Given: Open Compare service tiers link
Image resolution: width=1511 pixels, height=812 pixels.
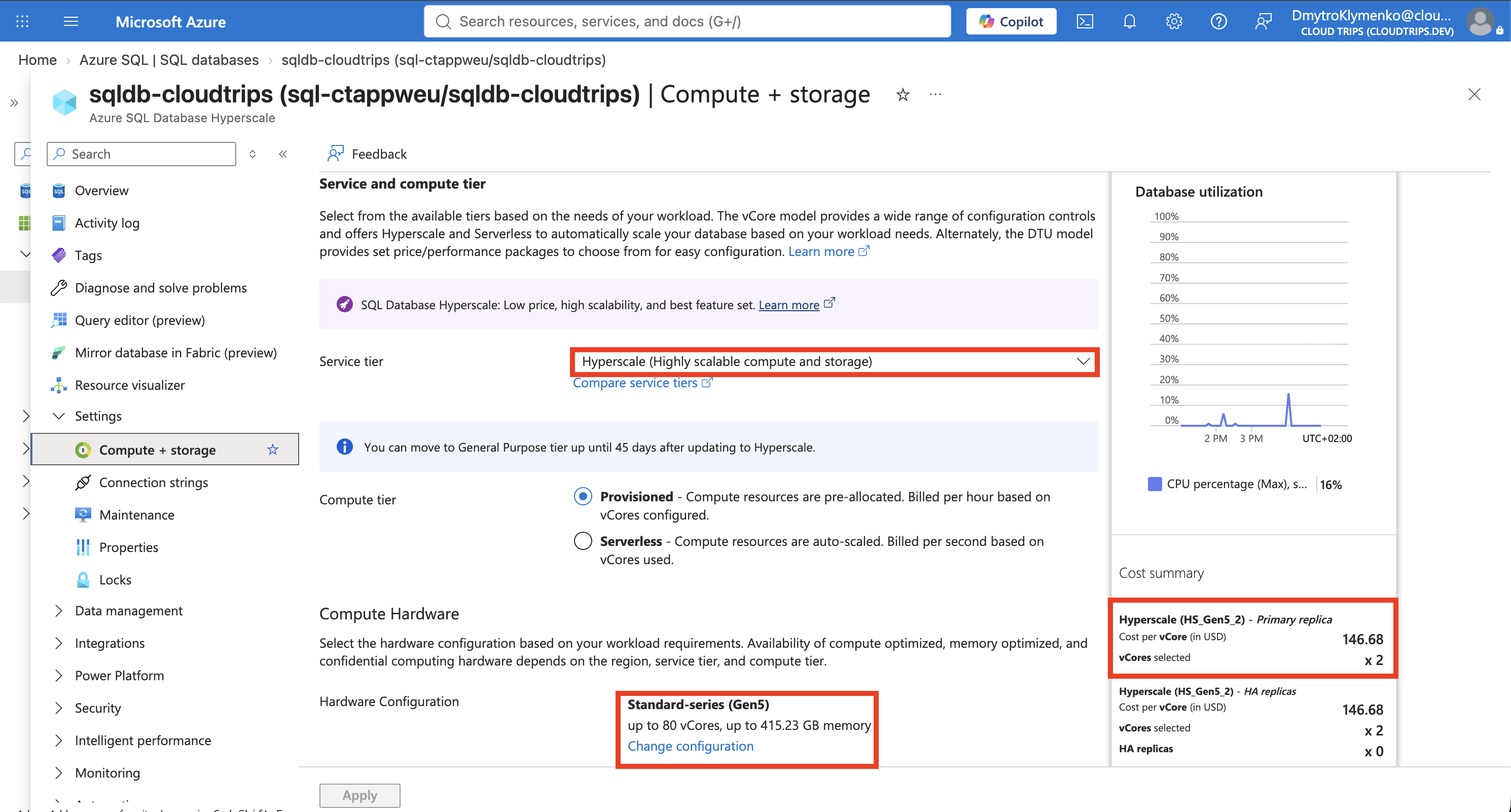Looking at the screenshot, I should (x=642, y=383).
